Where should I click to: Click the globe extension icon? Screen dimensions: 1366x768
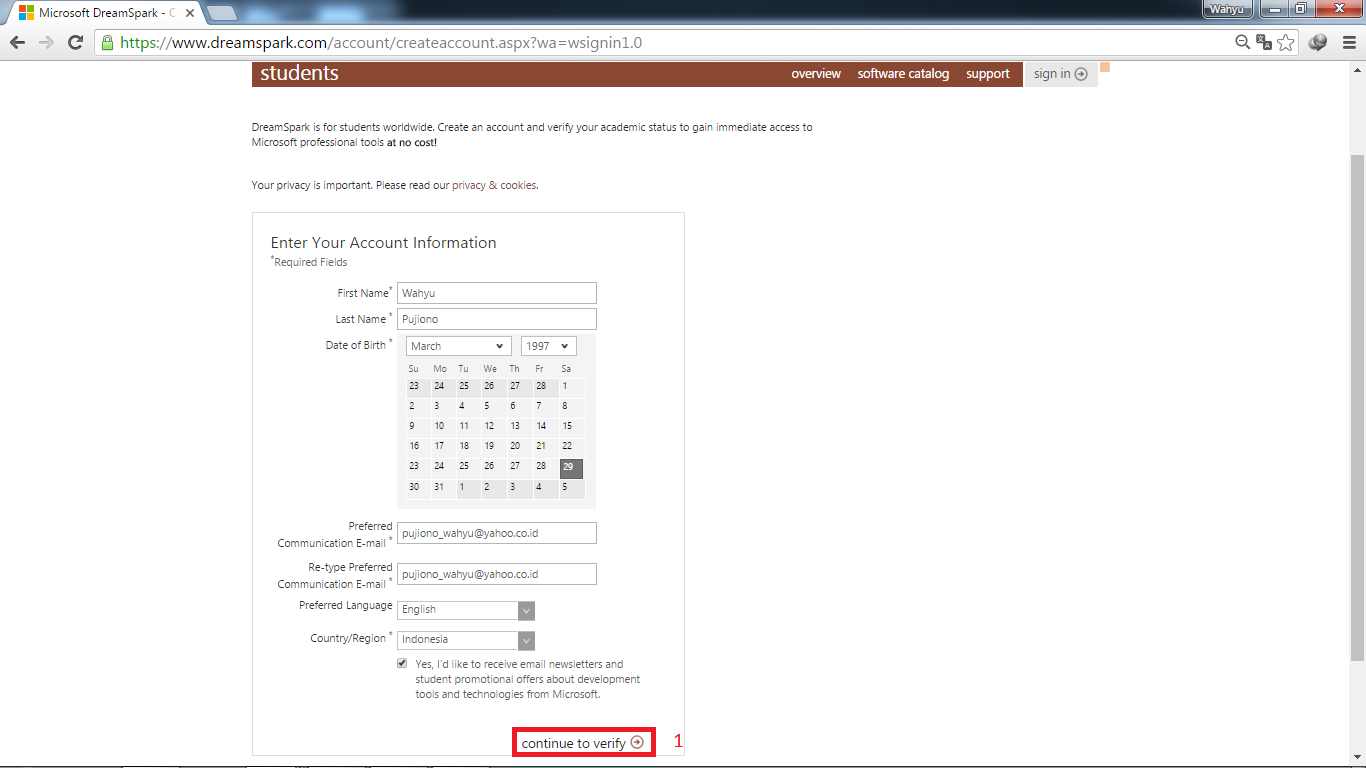point(1318,42)
